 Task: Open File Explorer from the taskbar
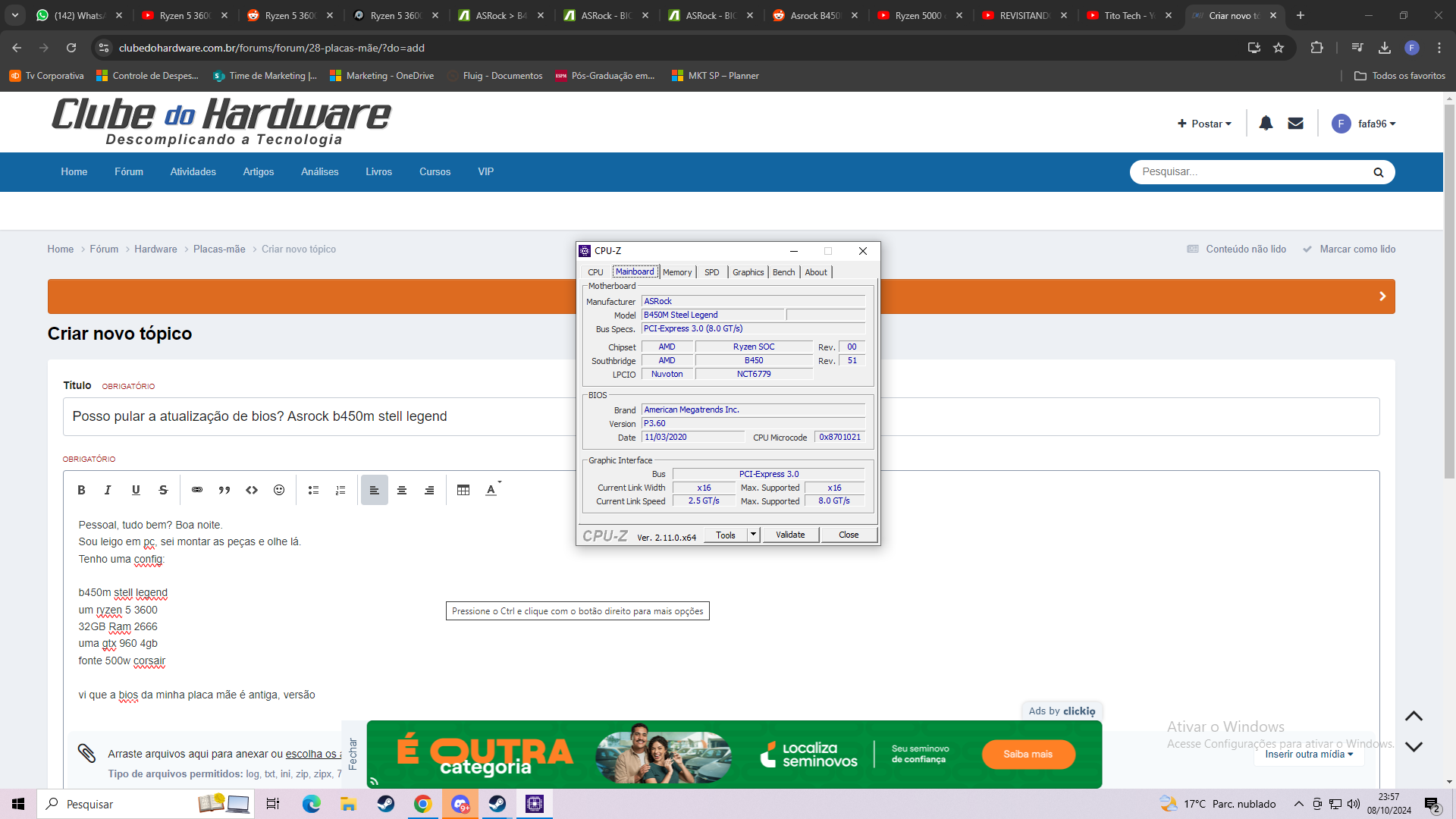(348, 804)
